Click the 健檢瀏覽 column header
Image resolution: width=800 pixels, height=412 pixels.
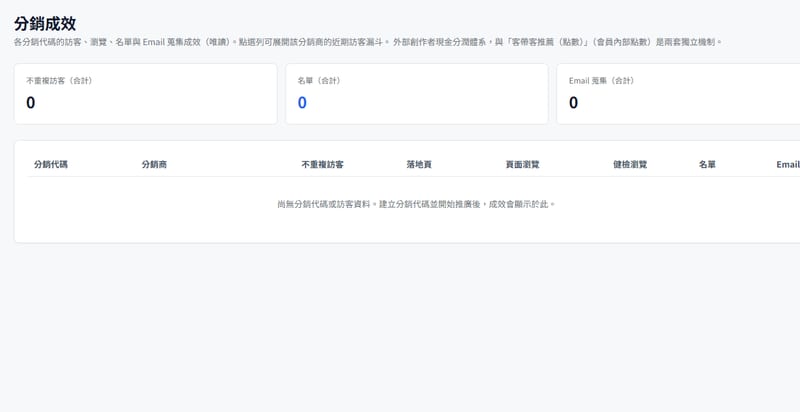point(630,165)
